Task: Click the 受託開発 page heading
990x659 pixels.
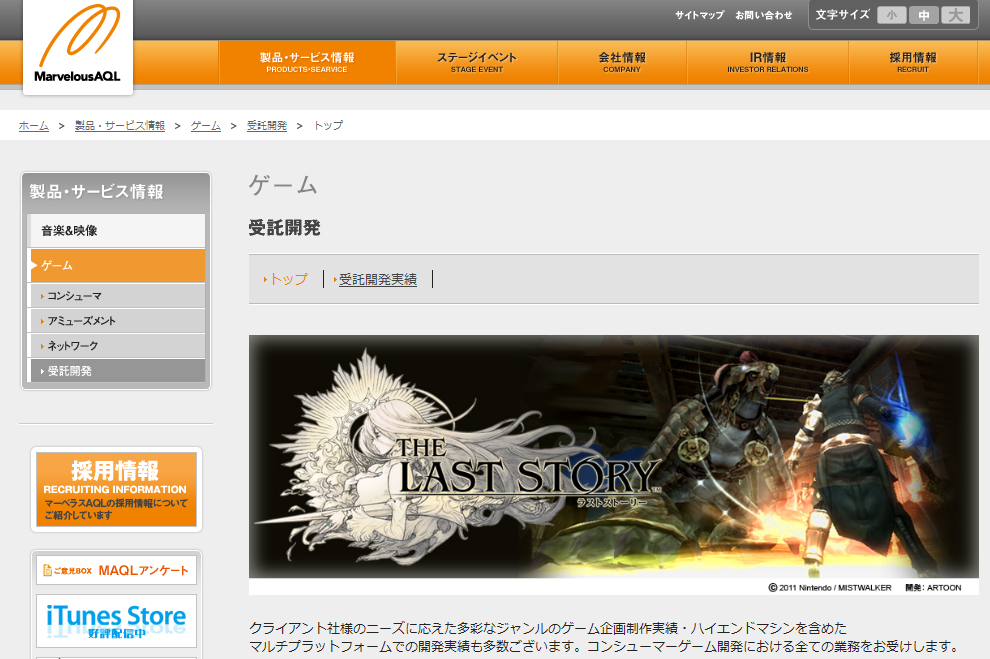Action: [x=284, y=228]
